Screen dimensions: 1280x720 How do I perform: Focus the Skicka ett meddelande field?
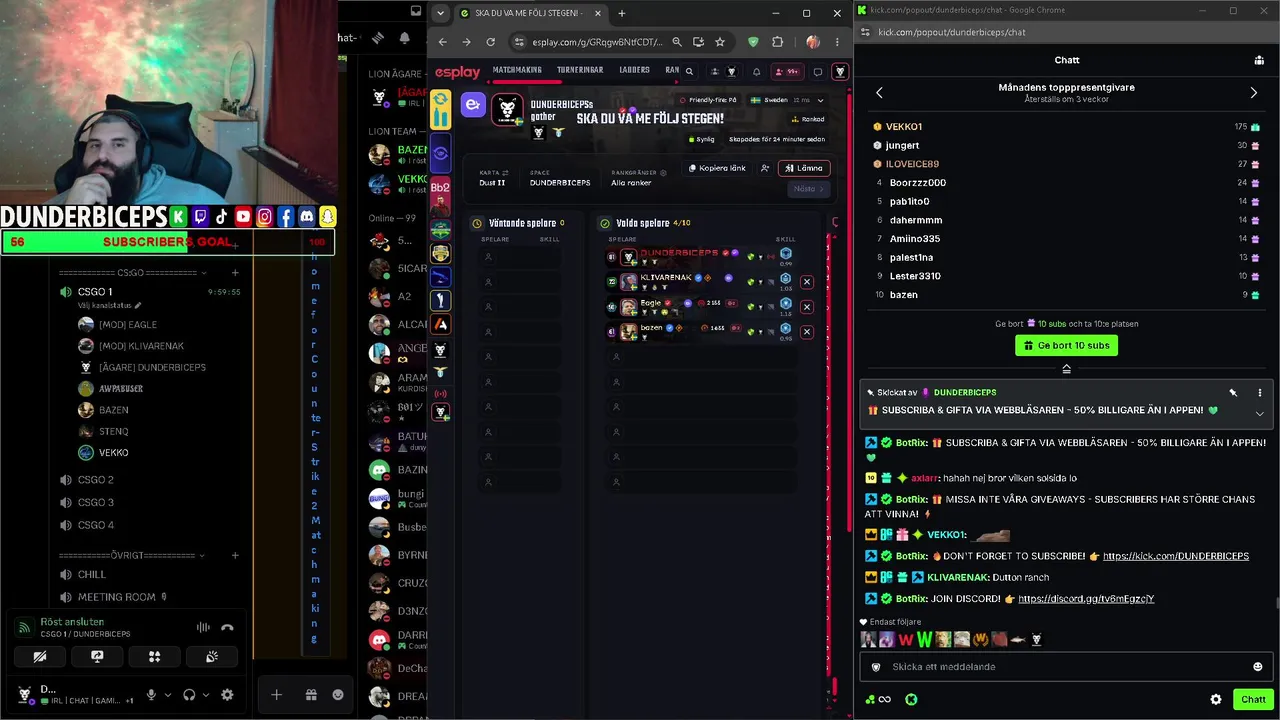(1066, 667)
